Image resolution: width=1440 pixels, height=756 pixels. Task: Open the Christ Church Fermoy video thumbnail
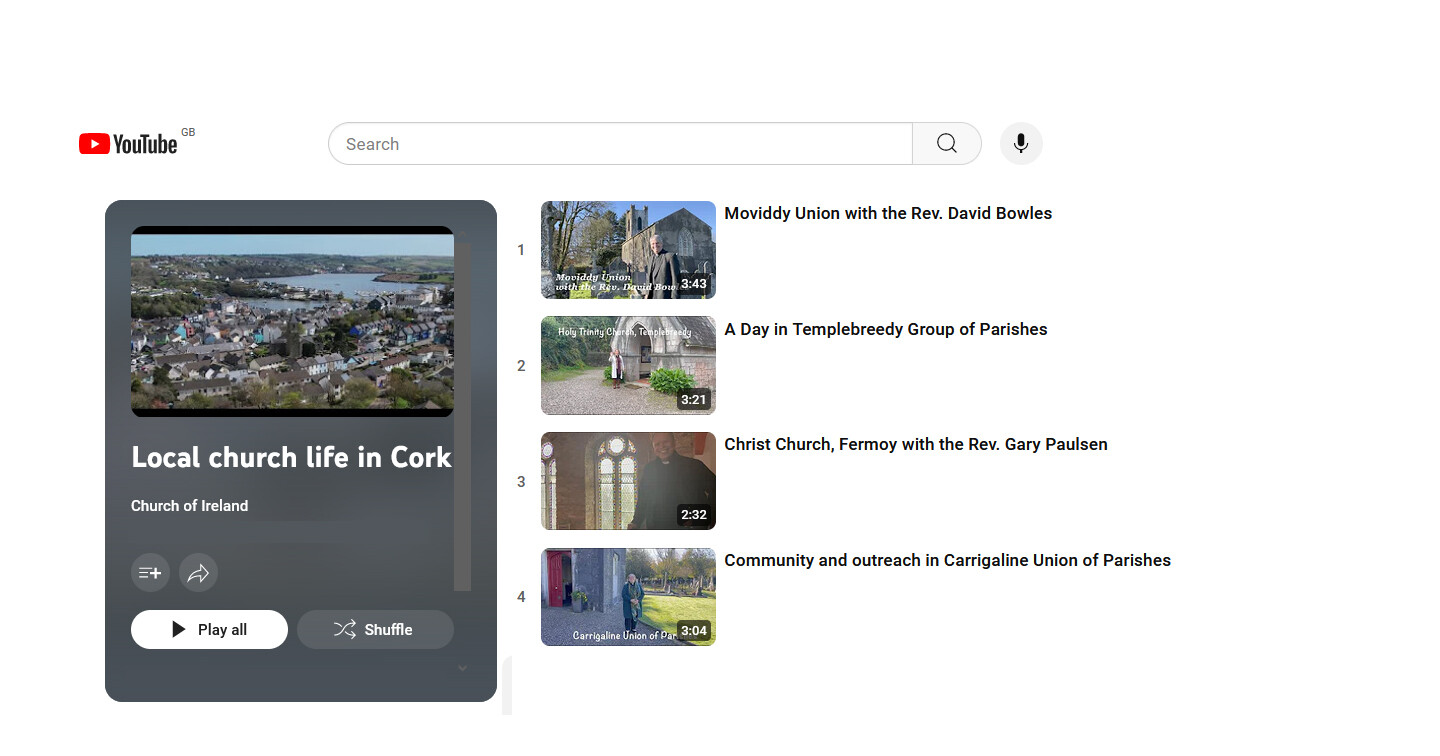(628, 481)
